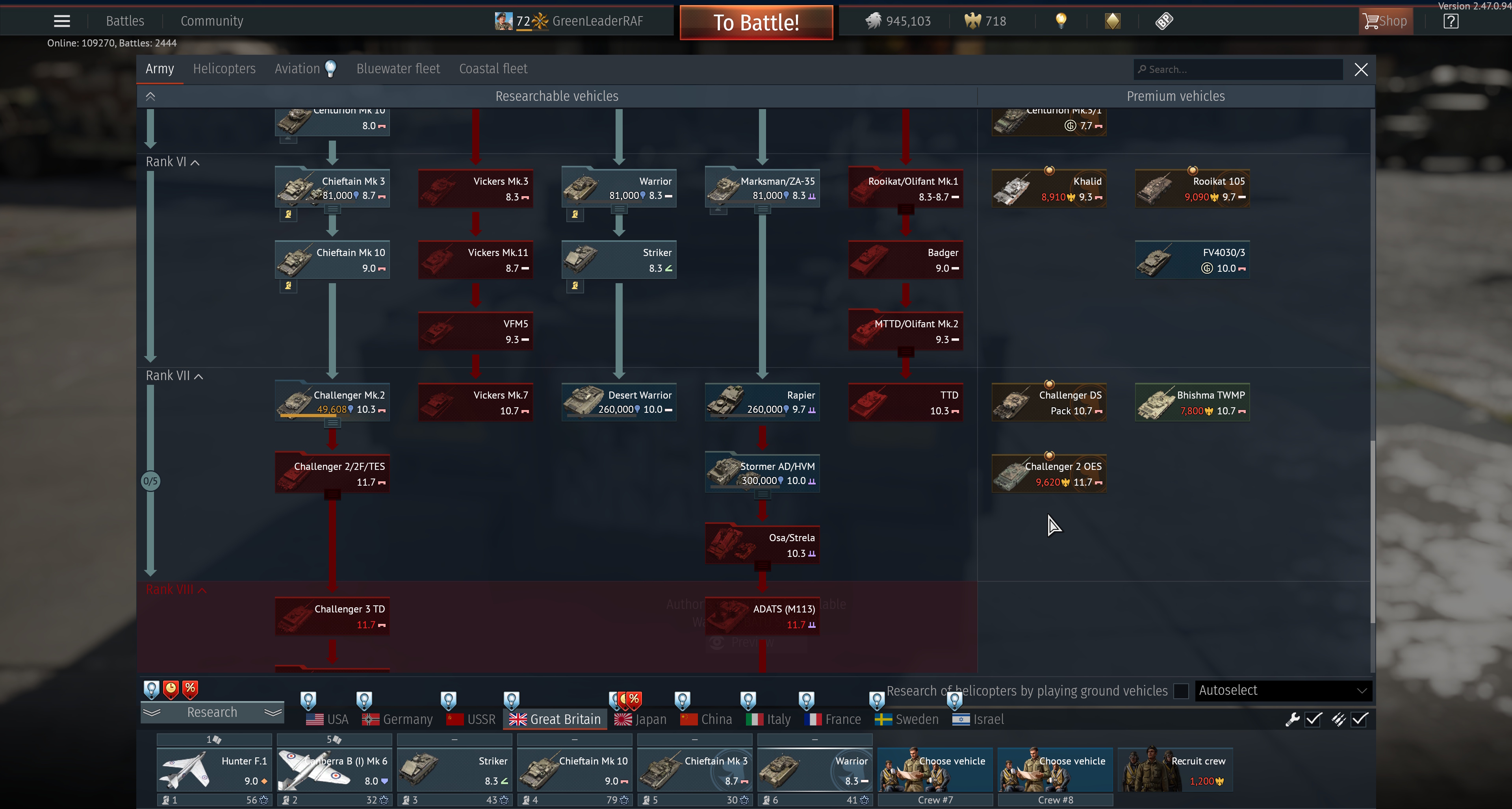Image resolution: width=1512 pixels, height=809 pixels.
Task: Open the hamburger main menu
Action: (61, 21)
